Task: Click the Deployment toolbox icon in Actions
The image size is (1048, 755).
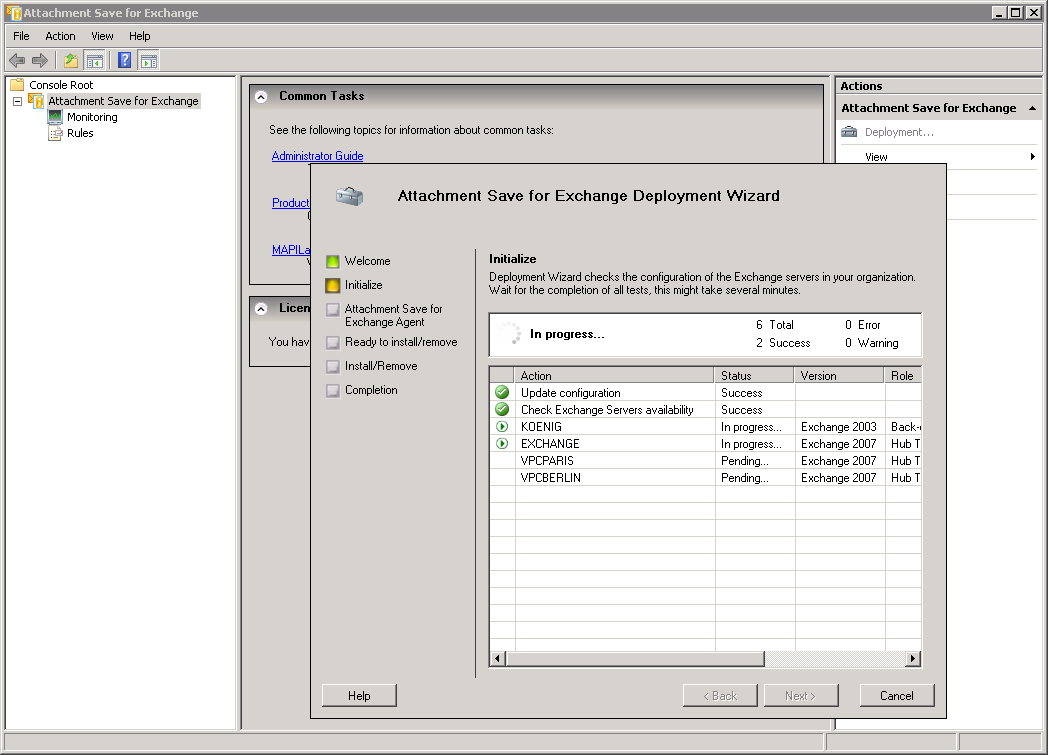Action: point(849,132)
